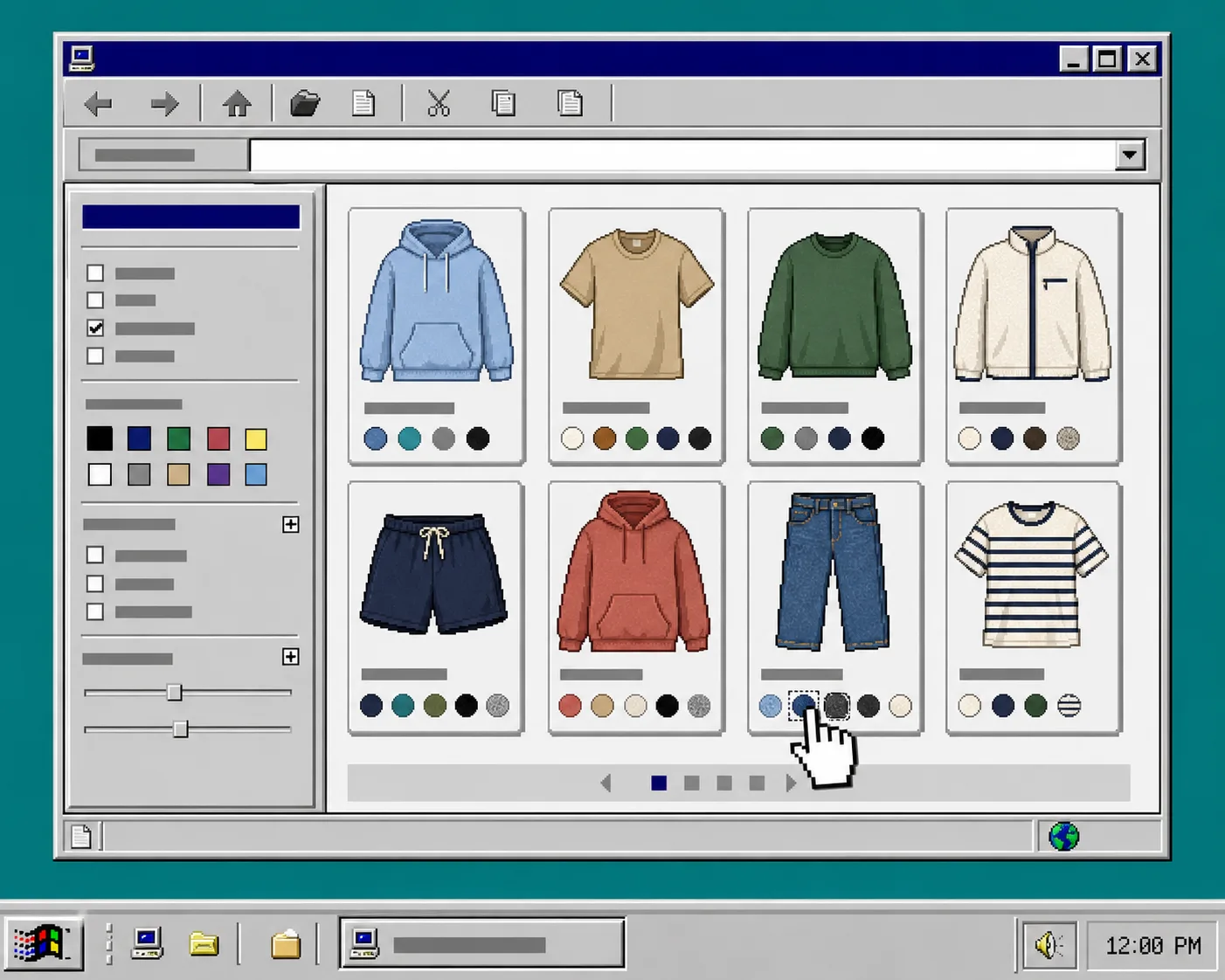This screenshot has width=1225, height=980.
Task: Click the lower slider handle in the sidebar
Action: [180, 728]
